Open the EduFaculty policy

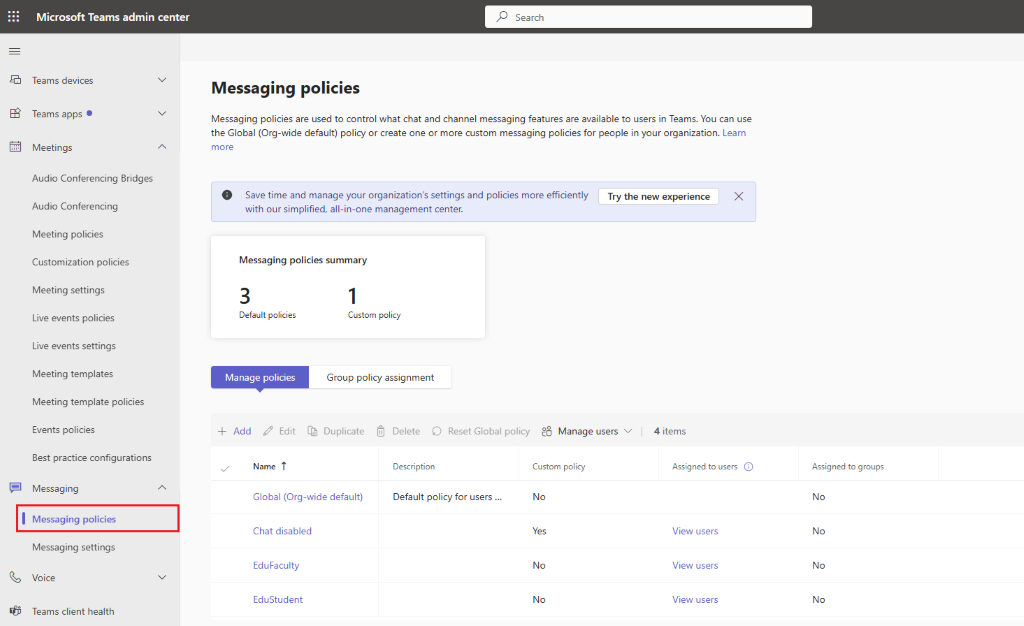(x=276, y=565)
